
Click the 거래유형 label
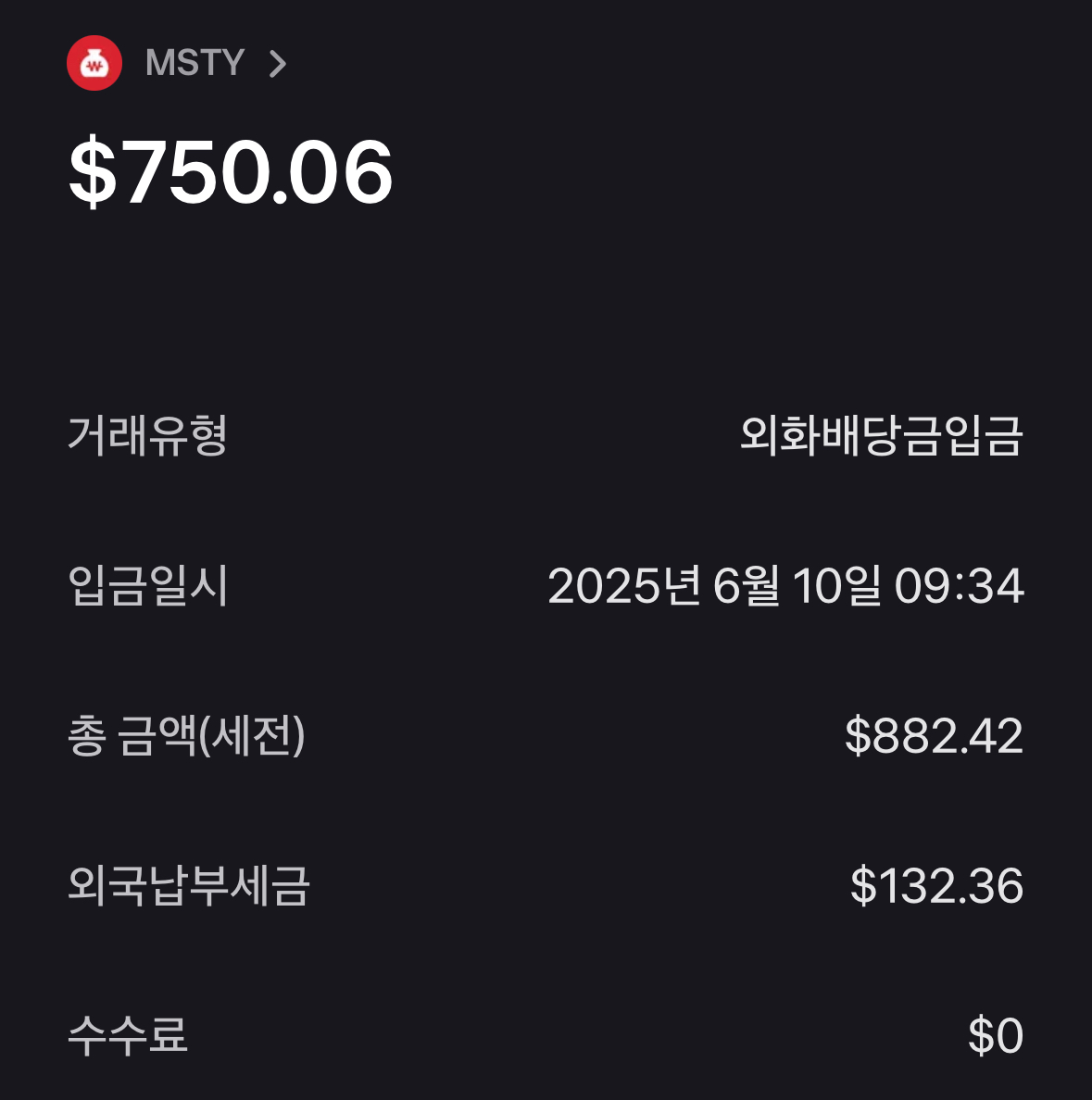pos(147,435)
